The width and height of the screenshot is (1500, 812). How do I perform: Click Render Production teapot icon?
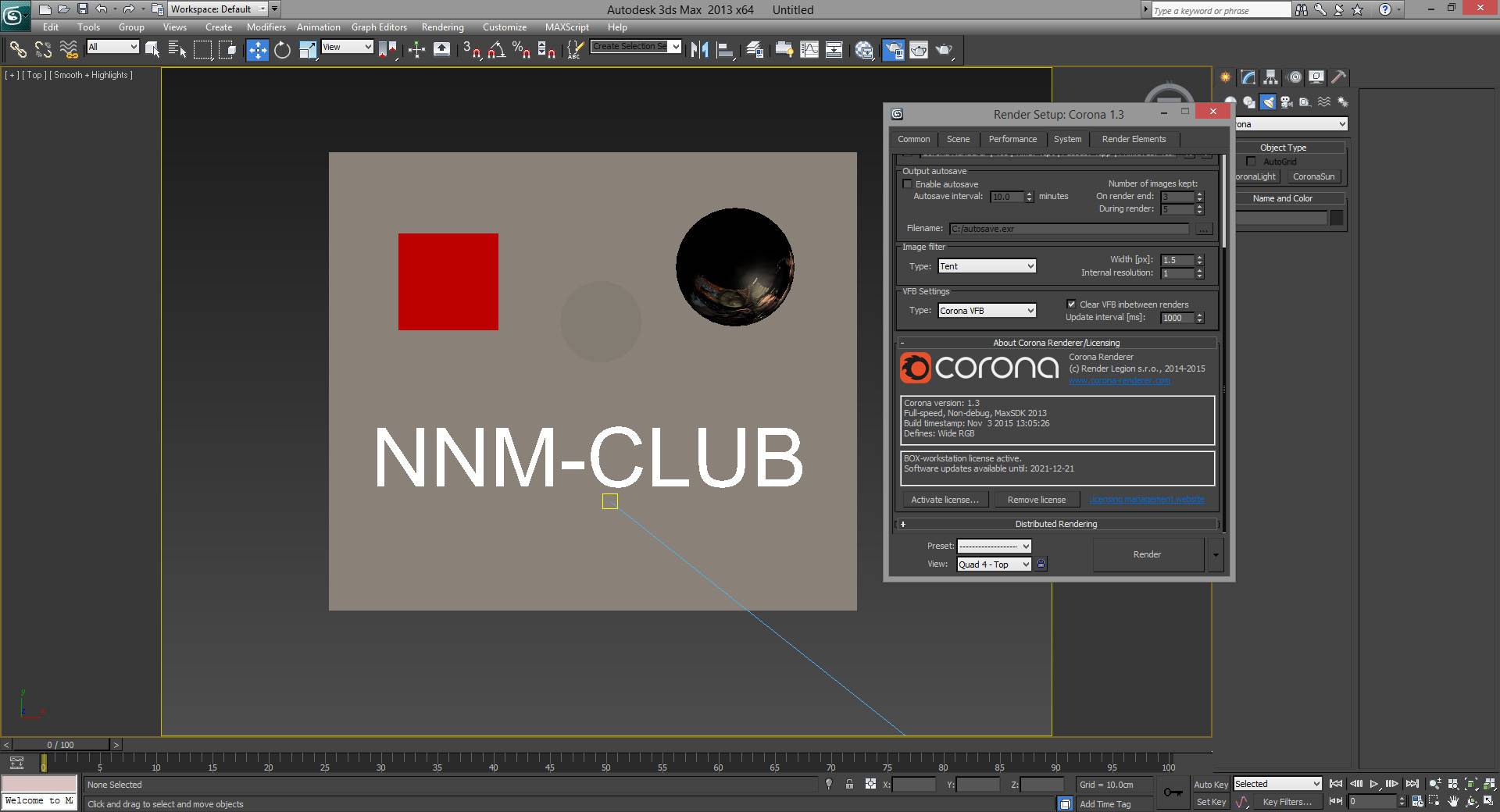(945, 50)
